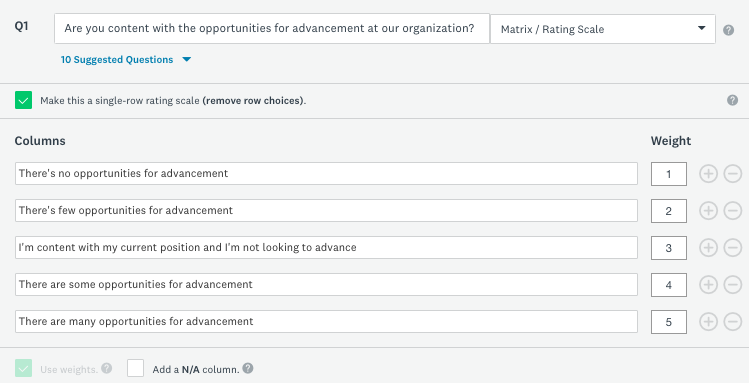Open help icon next to question type dropdown
The height and width of the screenshot is (383, 749).
728,30
